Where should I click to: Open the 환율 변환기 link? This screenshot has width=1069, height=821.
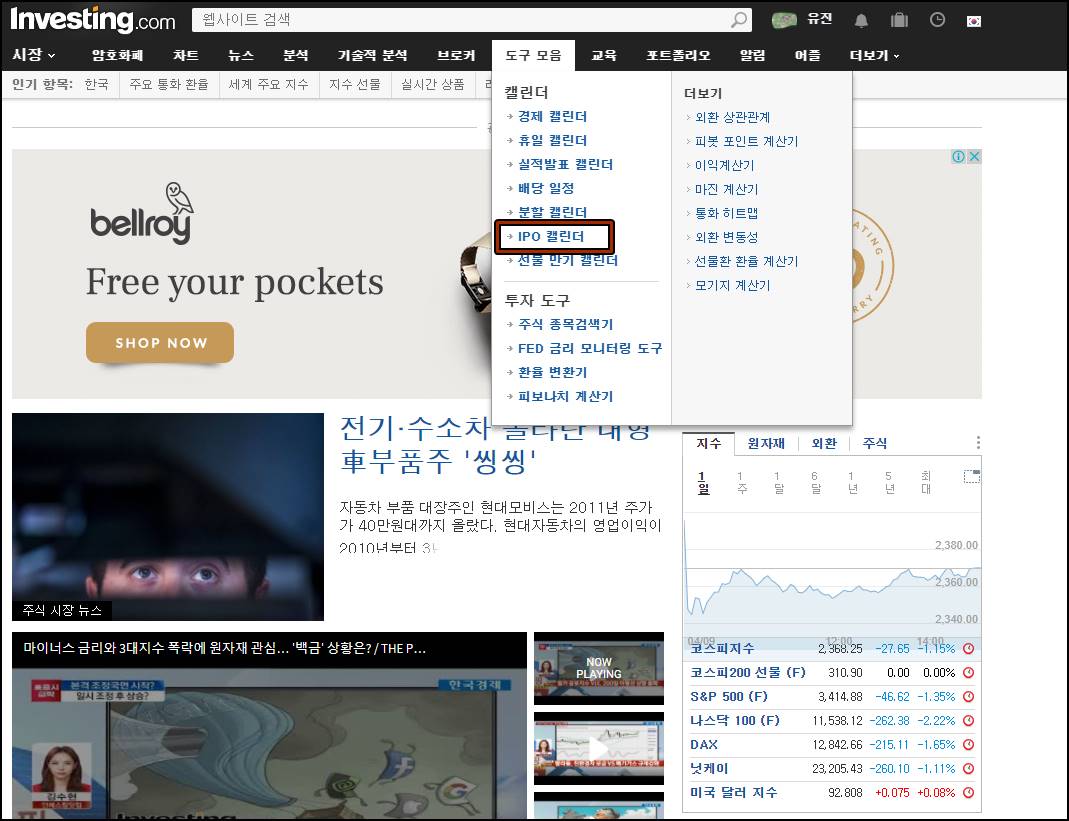point(552,372)
